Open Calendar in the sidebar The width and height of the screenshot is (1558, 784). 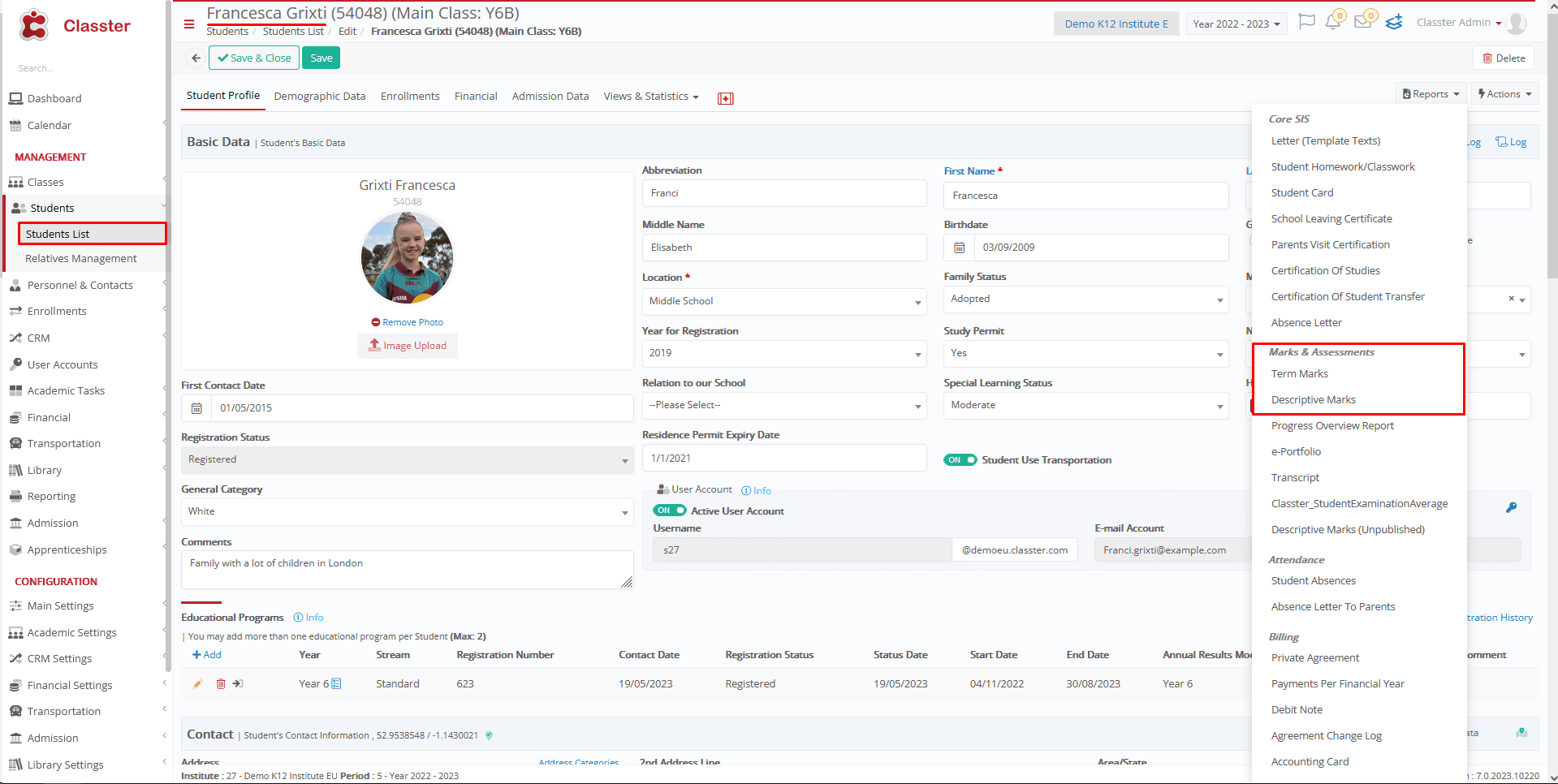[50, 125]
